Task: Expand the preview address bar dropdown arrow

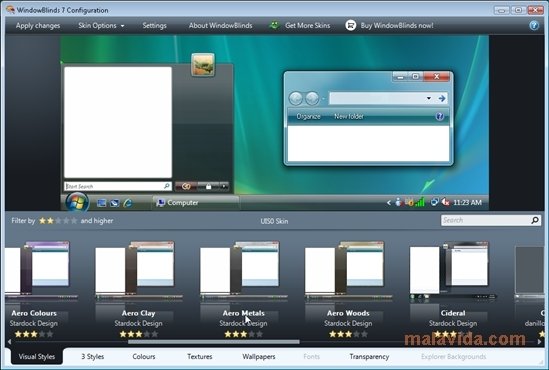Action: click(429, 98)
